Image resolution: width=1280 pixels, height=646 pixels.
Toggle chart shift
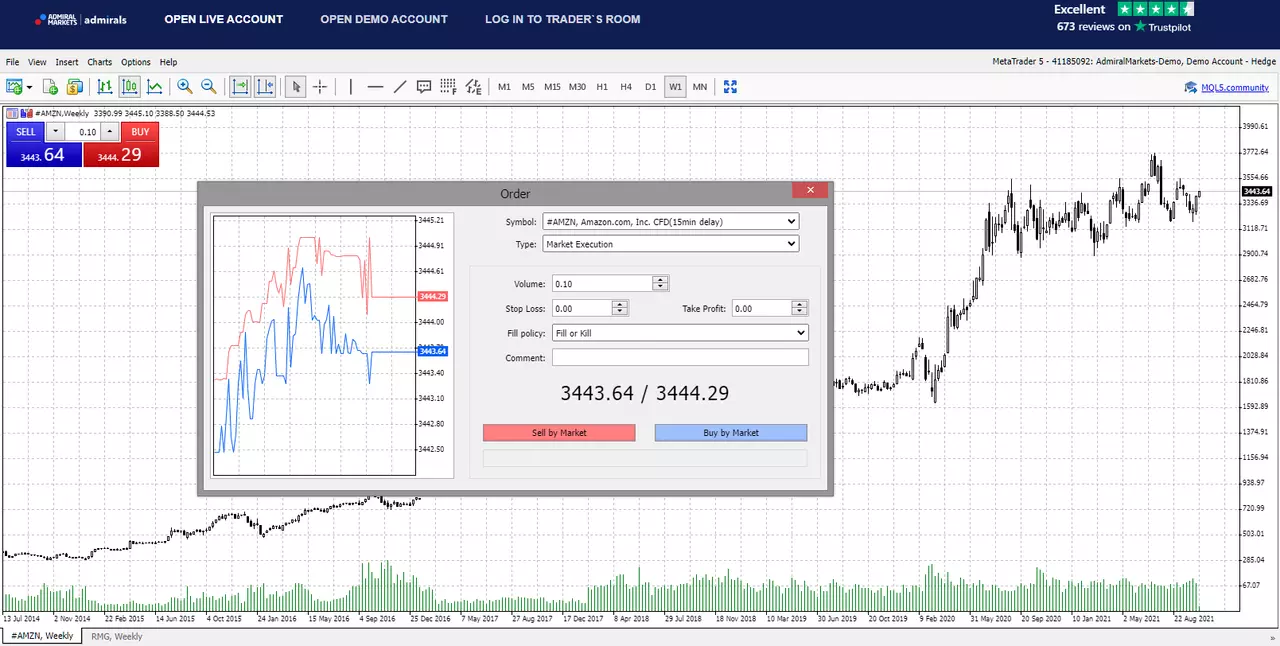tap(265, 87)
